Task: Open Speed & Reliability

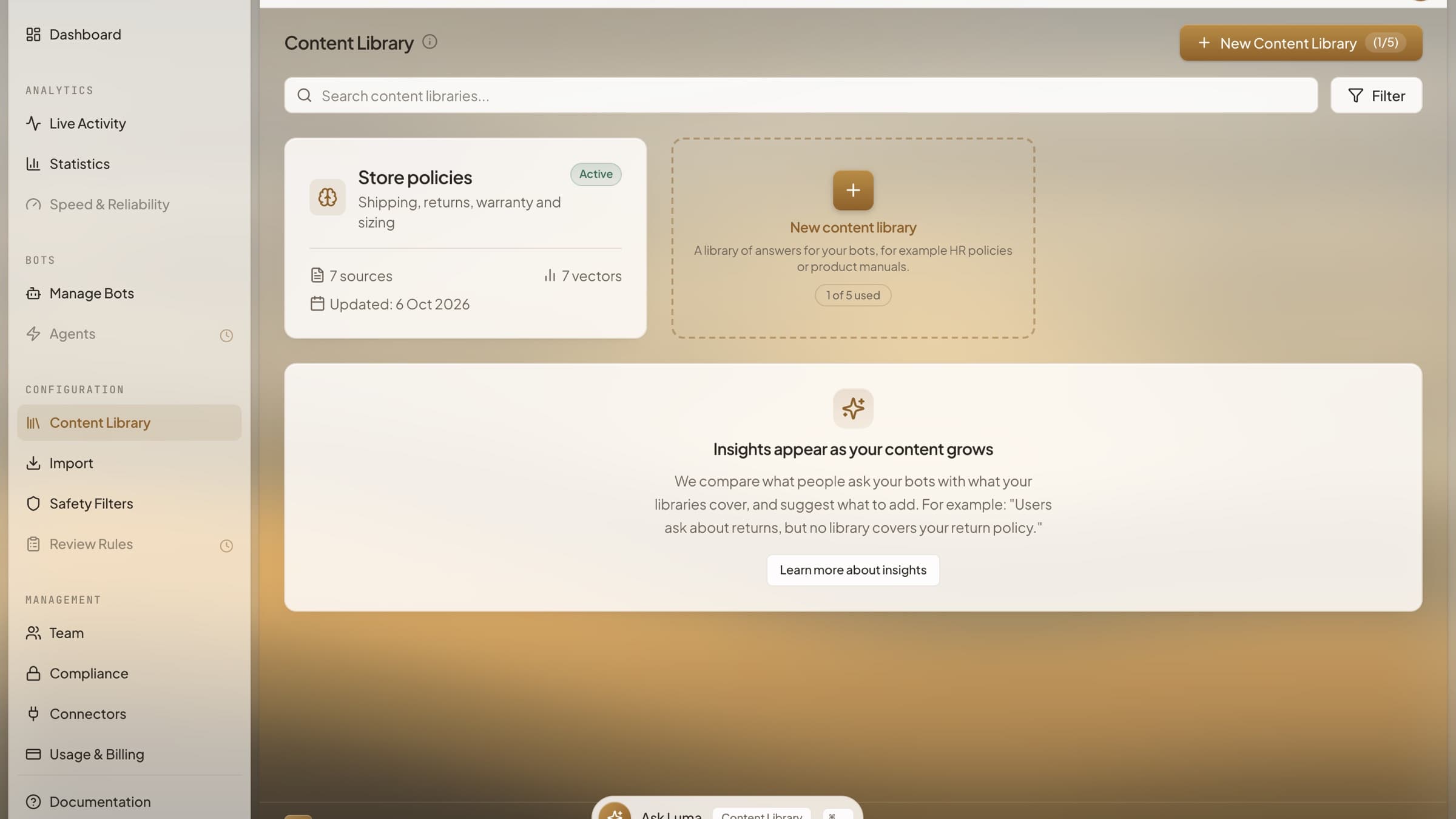Action: [129, 204]
